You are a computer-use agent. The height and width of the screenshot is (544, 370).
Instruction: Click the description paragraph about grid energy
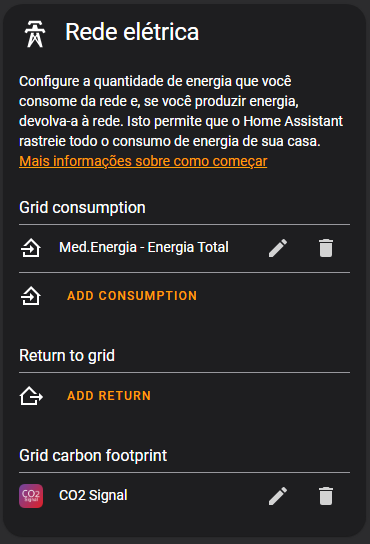[x=181, y=111]
